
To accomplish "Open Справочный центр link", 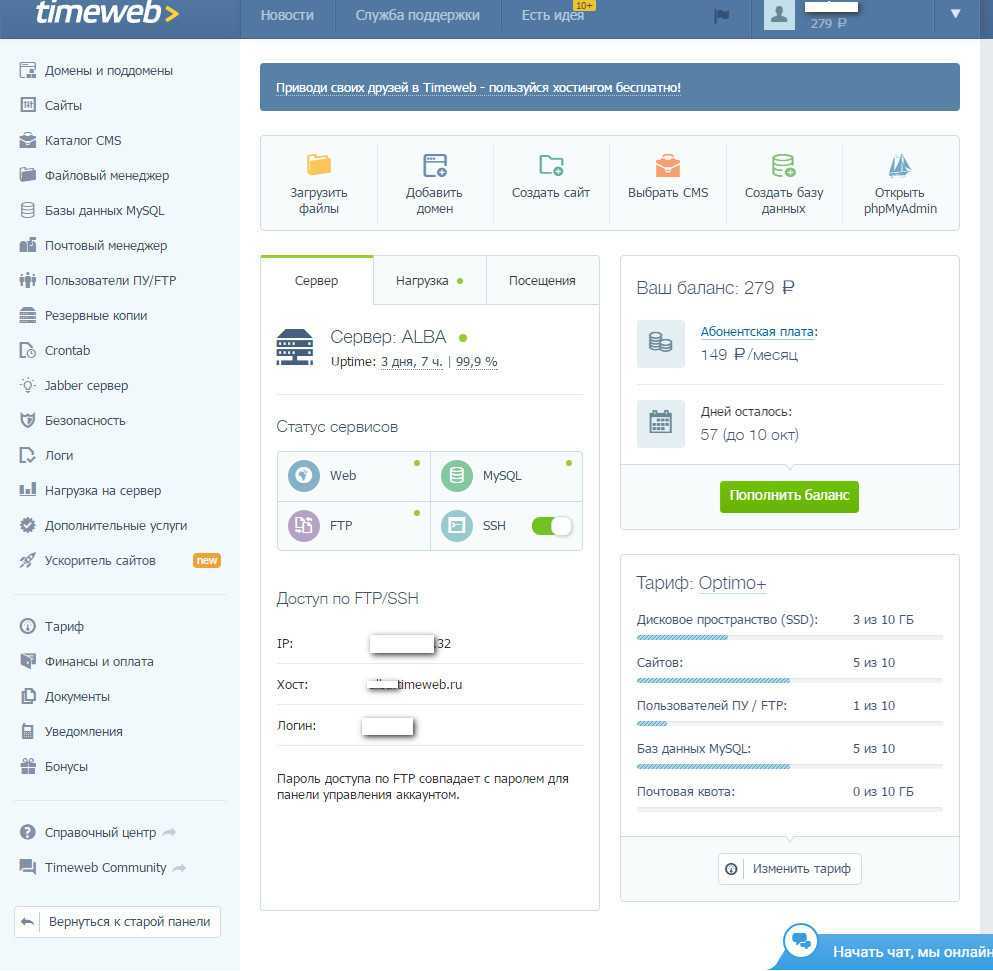I will (x=100, y=832).
